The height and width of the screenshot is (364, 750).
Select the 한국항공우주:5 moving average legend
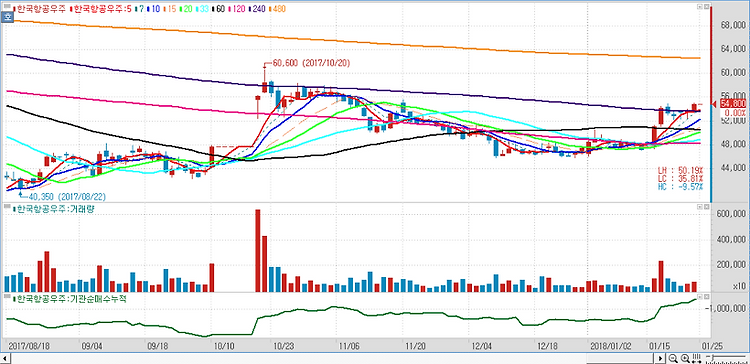101,9
